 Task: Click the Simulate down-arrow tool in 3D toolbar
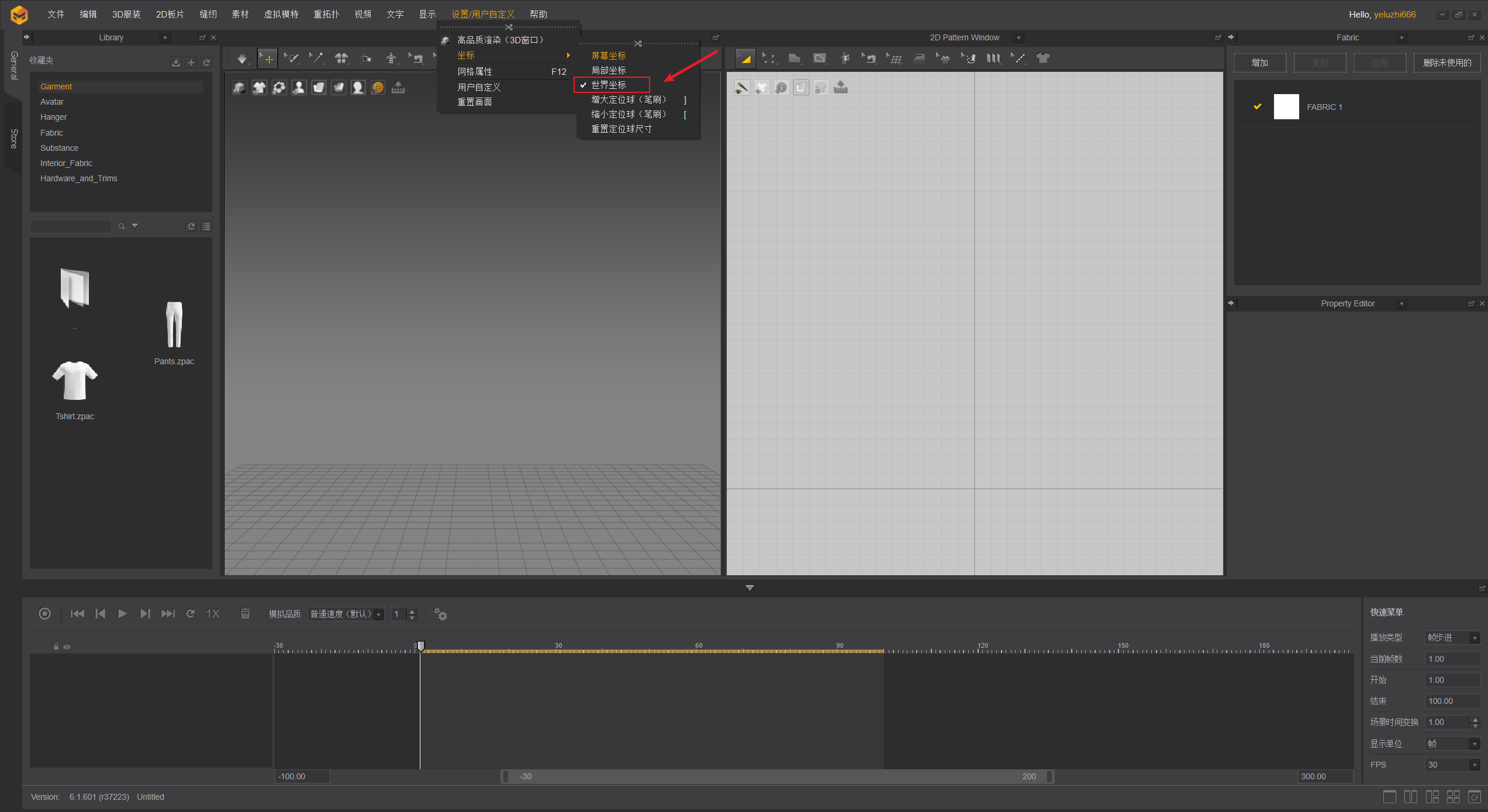click(241, 58)
